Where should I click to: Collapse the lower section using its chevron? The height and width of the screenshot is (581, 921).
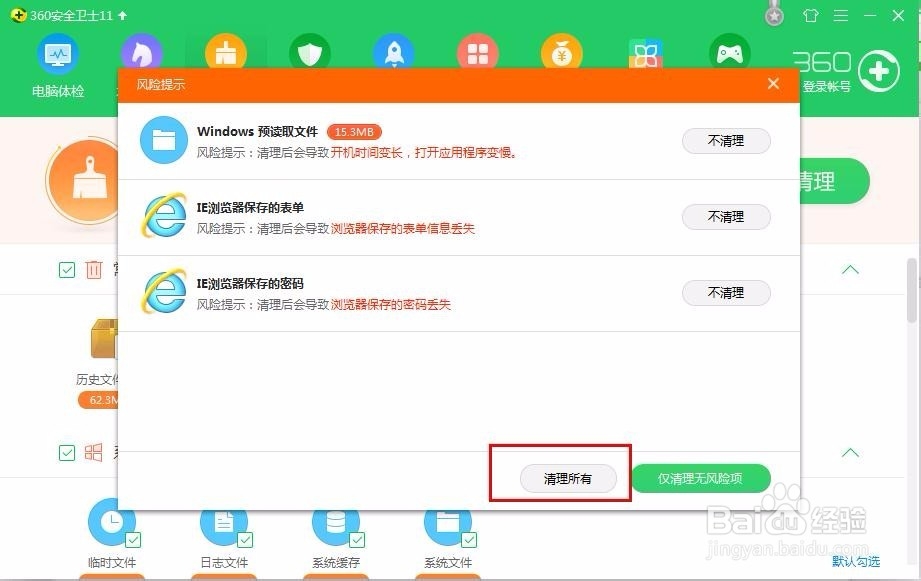click(x=850, y=453)
